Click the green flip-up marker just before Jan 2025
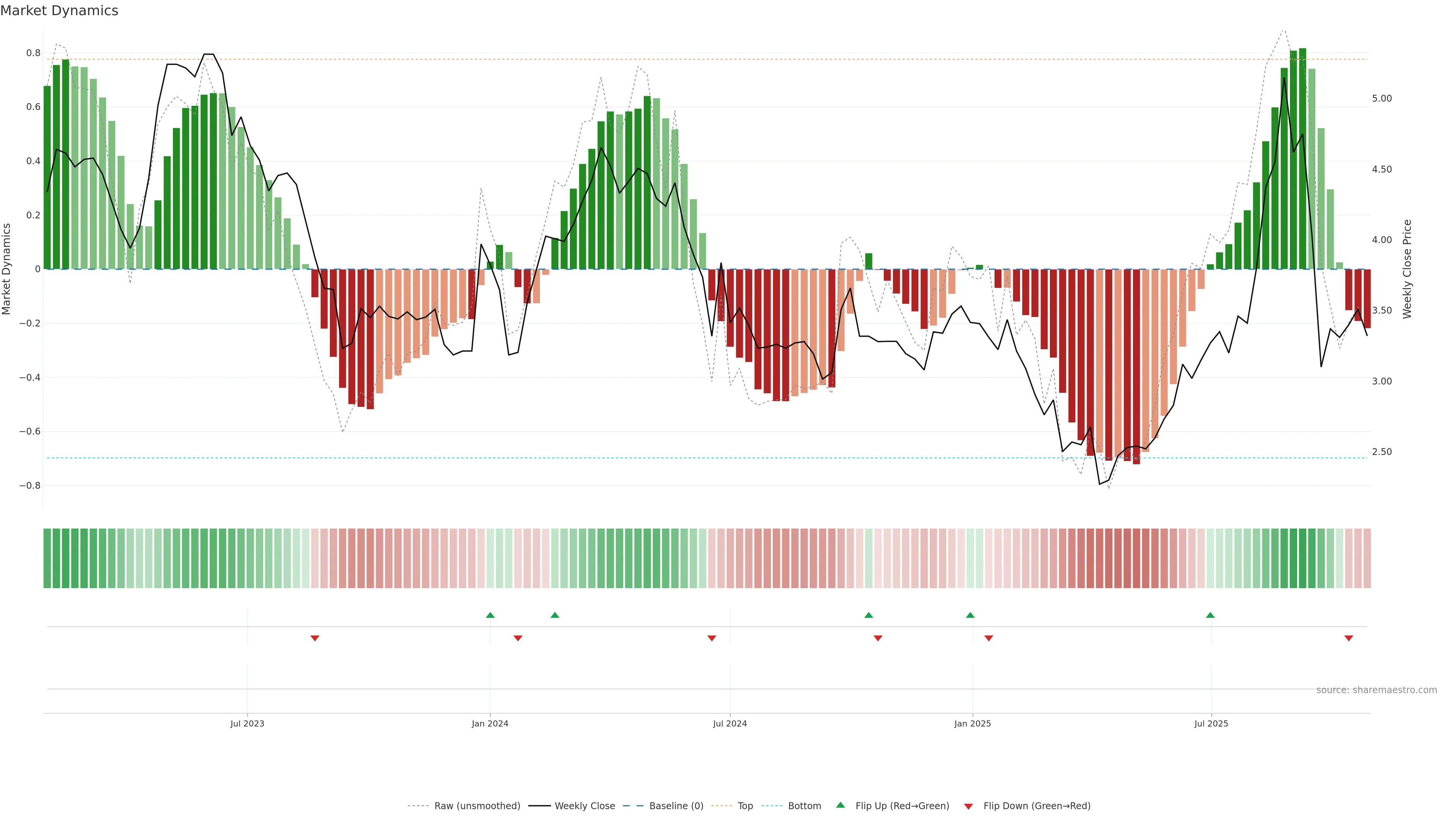The width and height of the screenshot is (1456, 819). (x=970, y=615)
